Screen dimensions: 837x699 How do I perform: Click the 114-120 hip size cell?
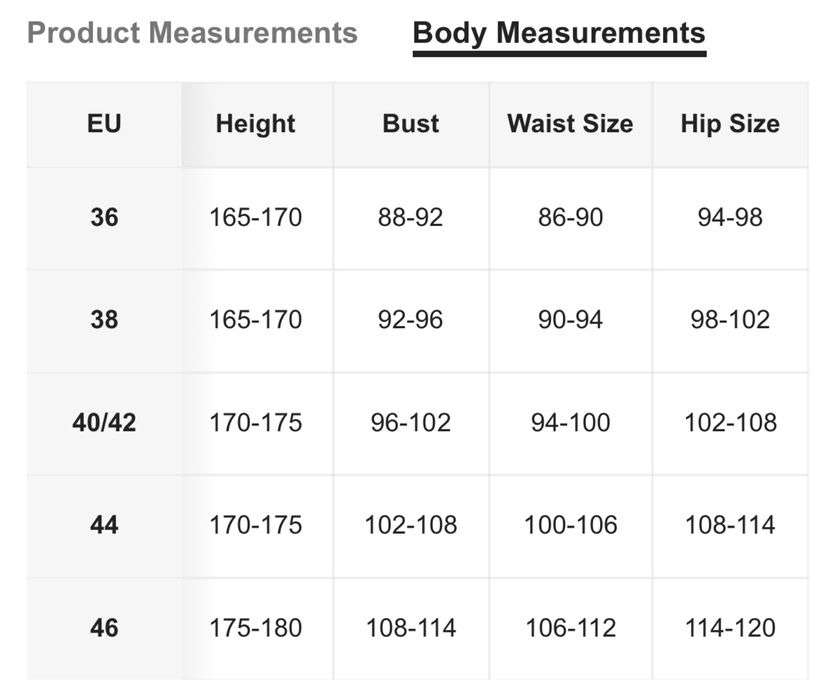coord(730,628)
